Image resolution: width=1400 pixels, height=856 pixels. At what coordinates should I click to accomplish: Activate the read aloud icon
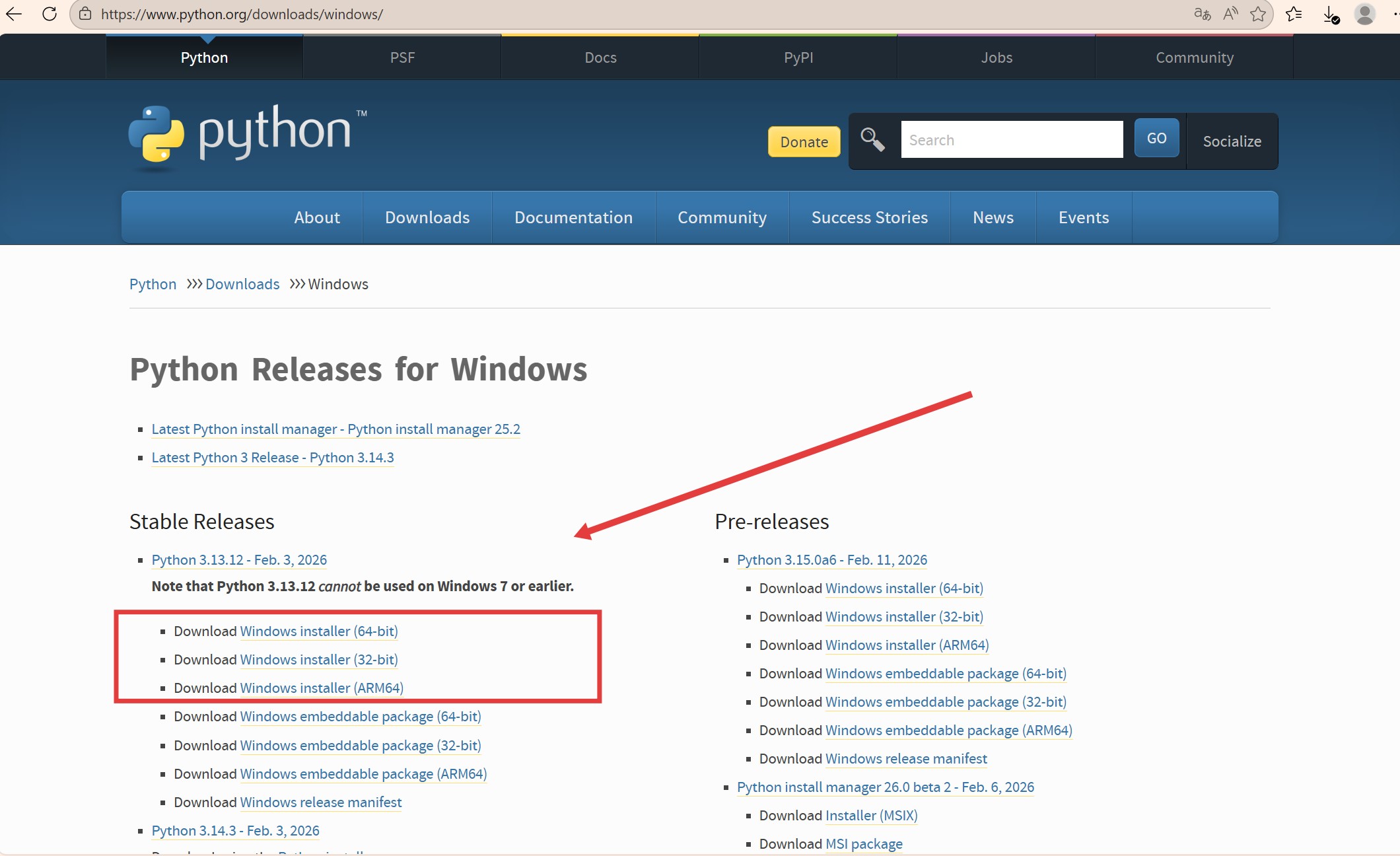(1230, 14)
